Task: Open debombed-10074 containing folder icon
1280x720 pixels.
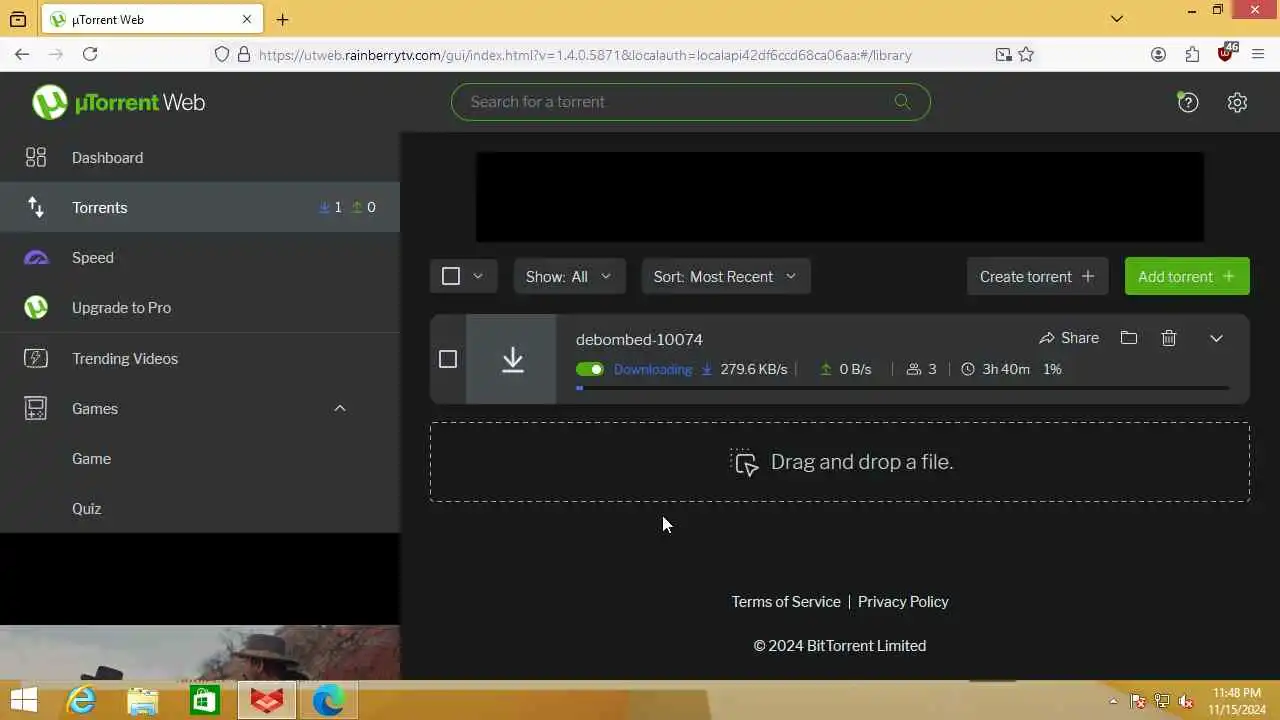Action: 1129,338
